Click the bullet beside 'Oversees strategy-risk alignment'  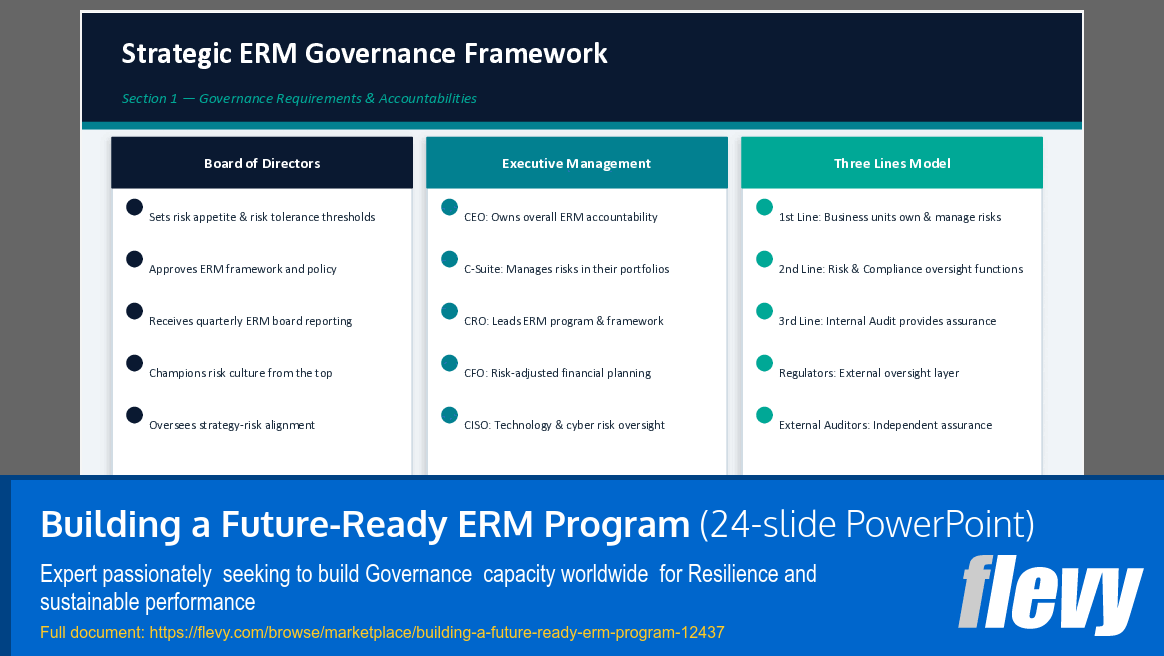click(134, 415)
